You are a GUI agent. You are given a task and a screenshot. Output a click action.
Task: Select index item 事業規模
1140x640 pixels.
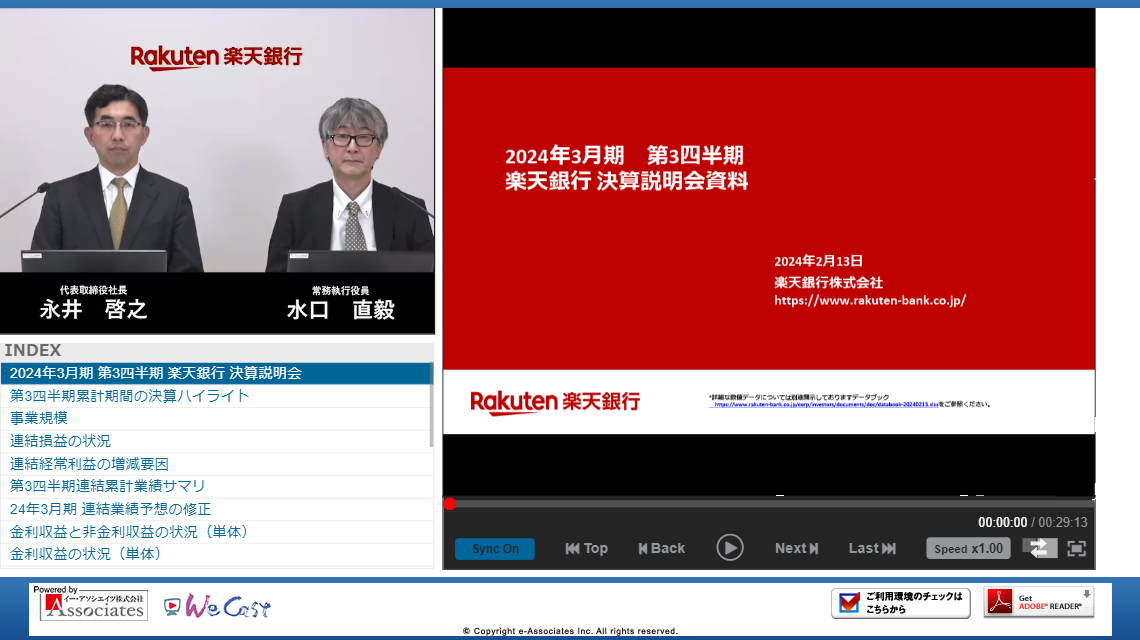click(39, 418)
